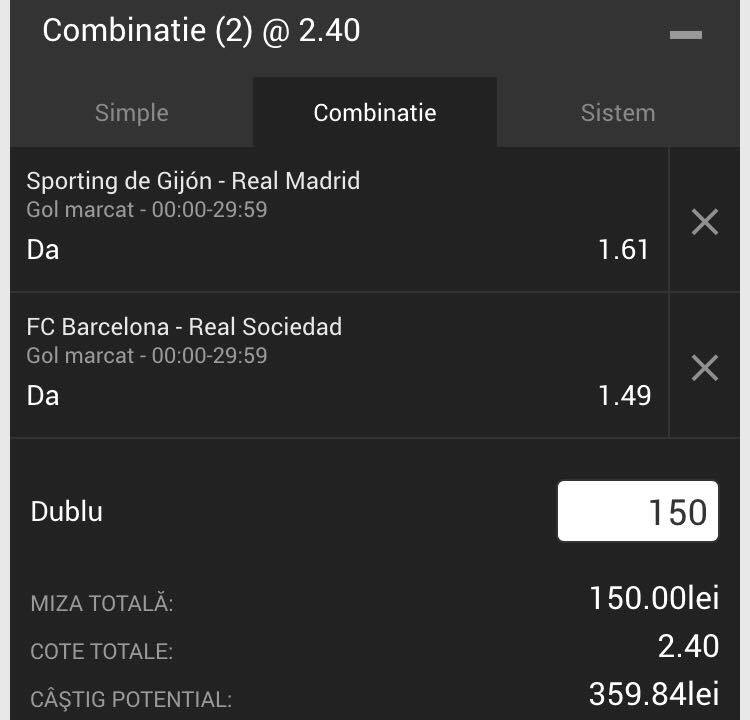Screen dimensions: 750x720
Task: Open the Sporting de Gijón - Real Madrid match title
Action: 193,181
